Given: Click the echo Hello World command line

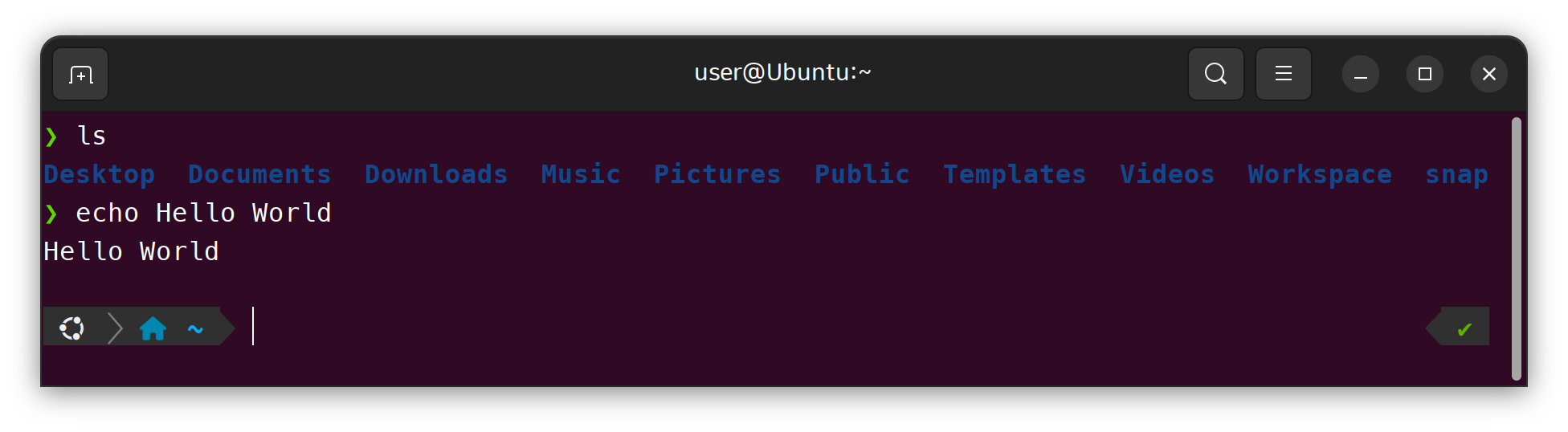Looking at the screenshot, I should coord(203,213).
